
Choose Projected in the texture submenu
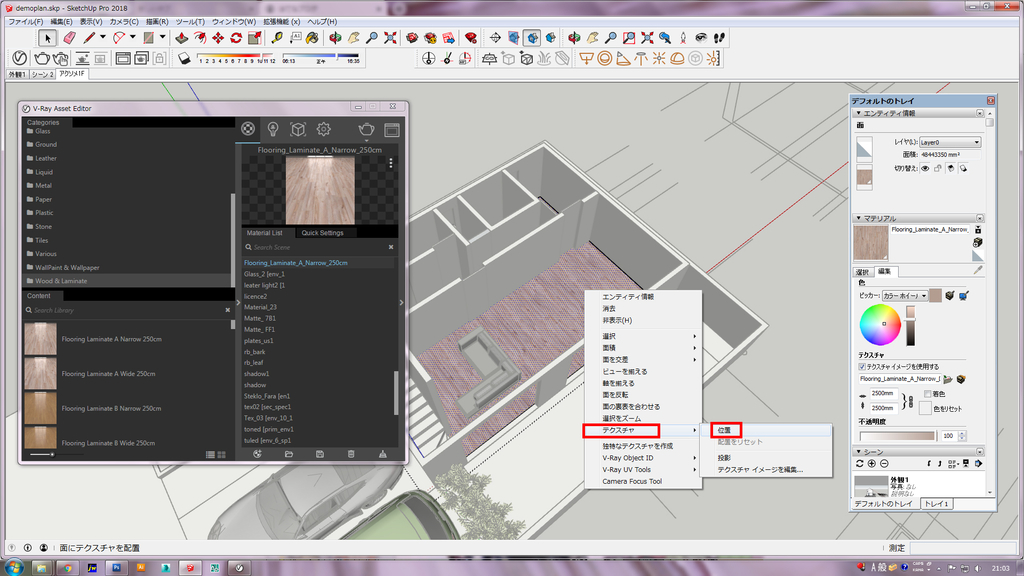pos(724,458)
